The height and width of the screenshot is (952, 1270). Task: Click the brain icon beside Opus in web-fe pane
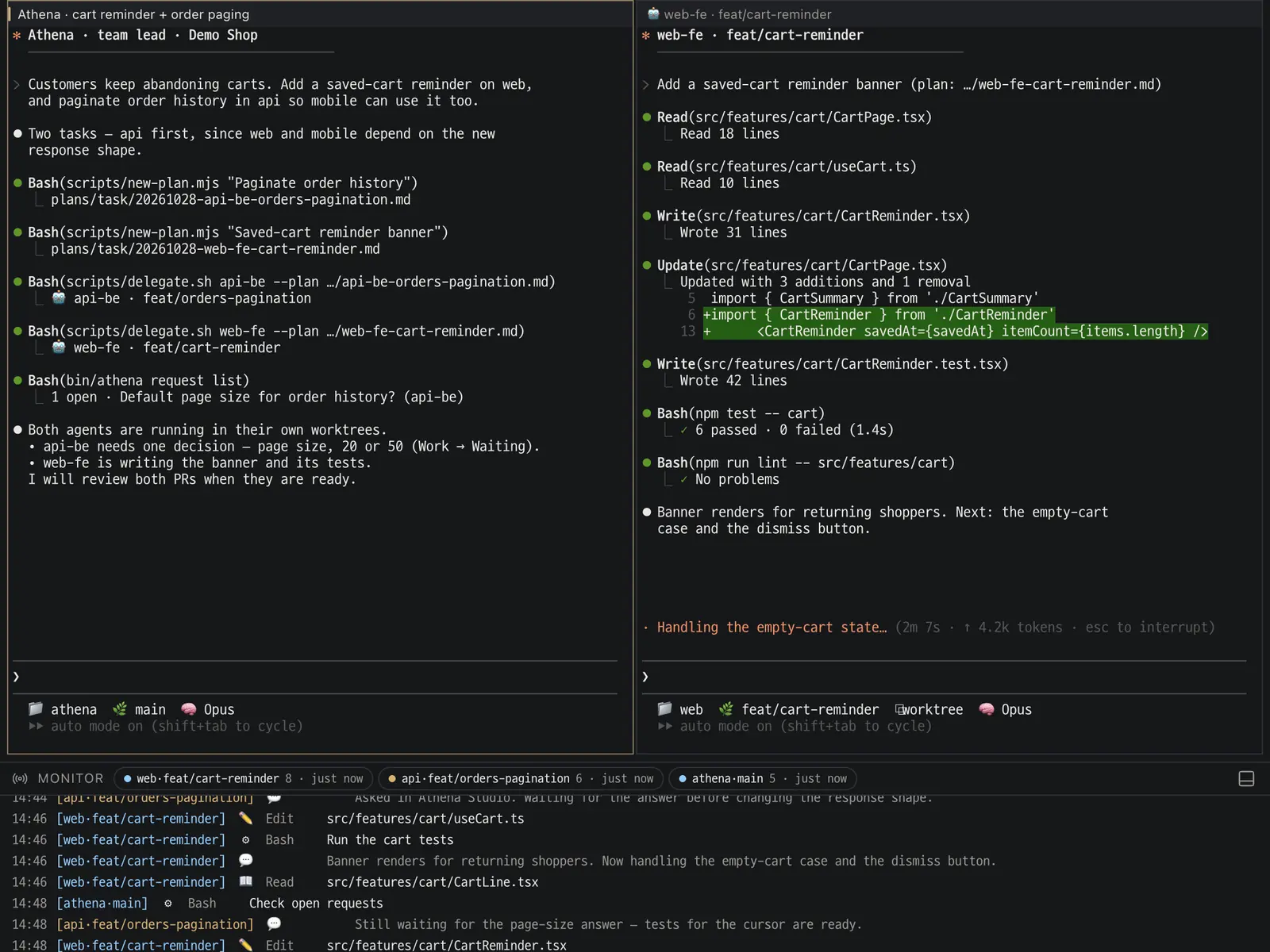(987, 709)
